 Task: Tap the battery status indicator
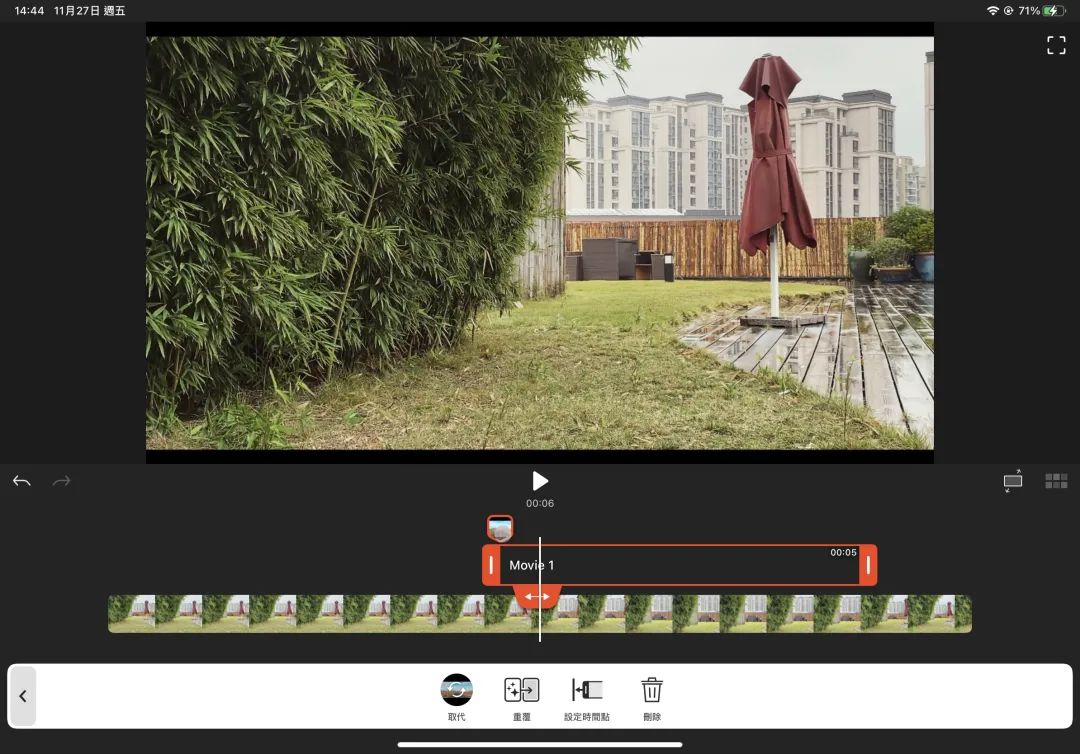(1054, 10)
